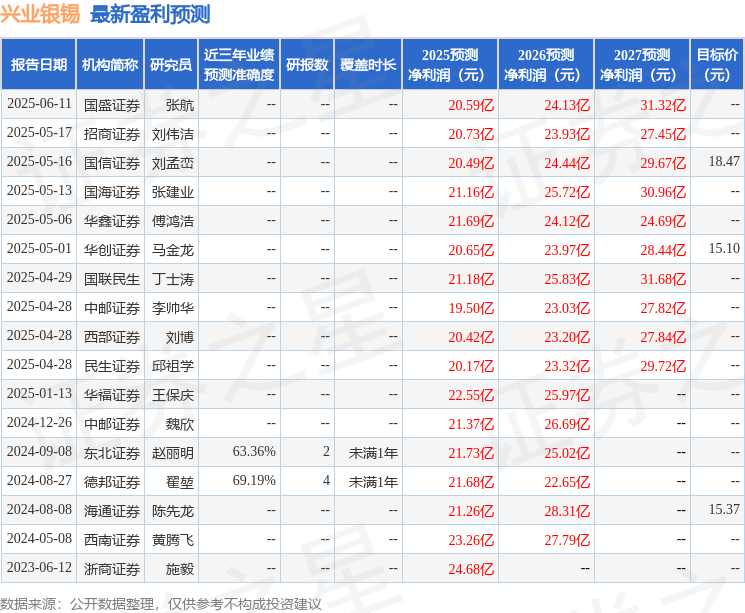Viewport: 745px width, 613px height.
Task: Select the 研究员 column header
Action: [x=171, y=65]
